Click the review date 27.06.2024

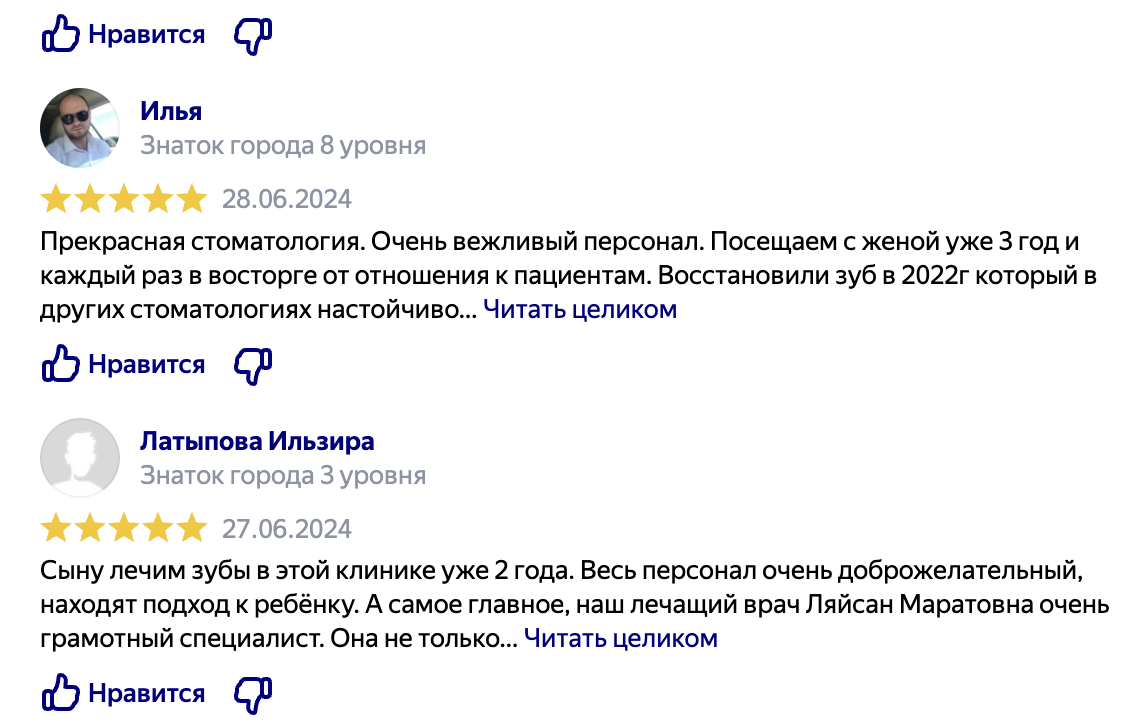point(287,528)
